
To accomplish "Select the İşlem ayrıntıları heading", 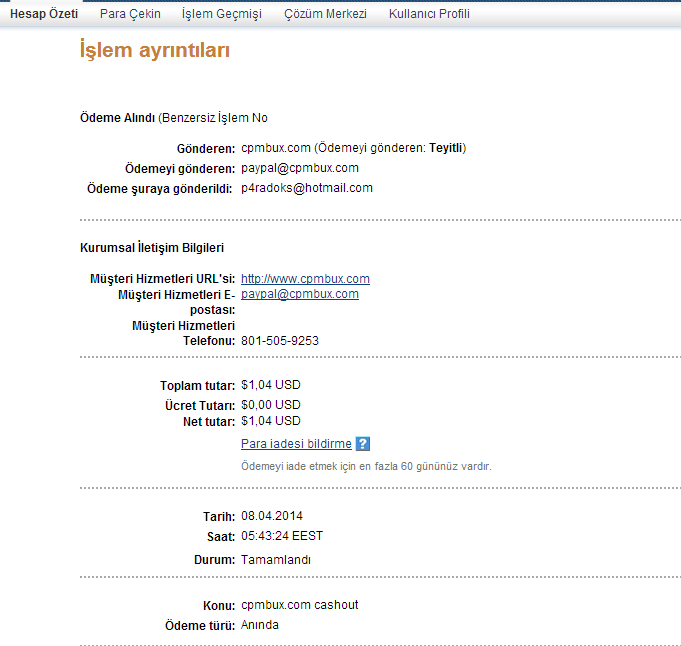I will (155, 50).
